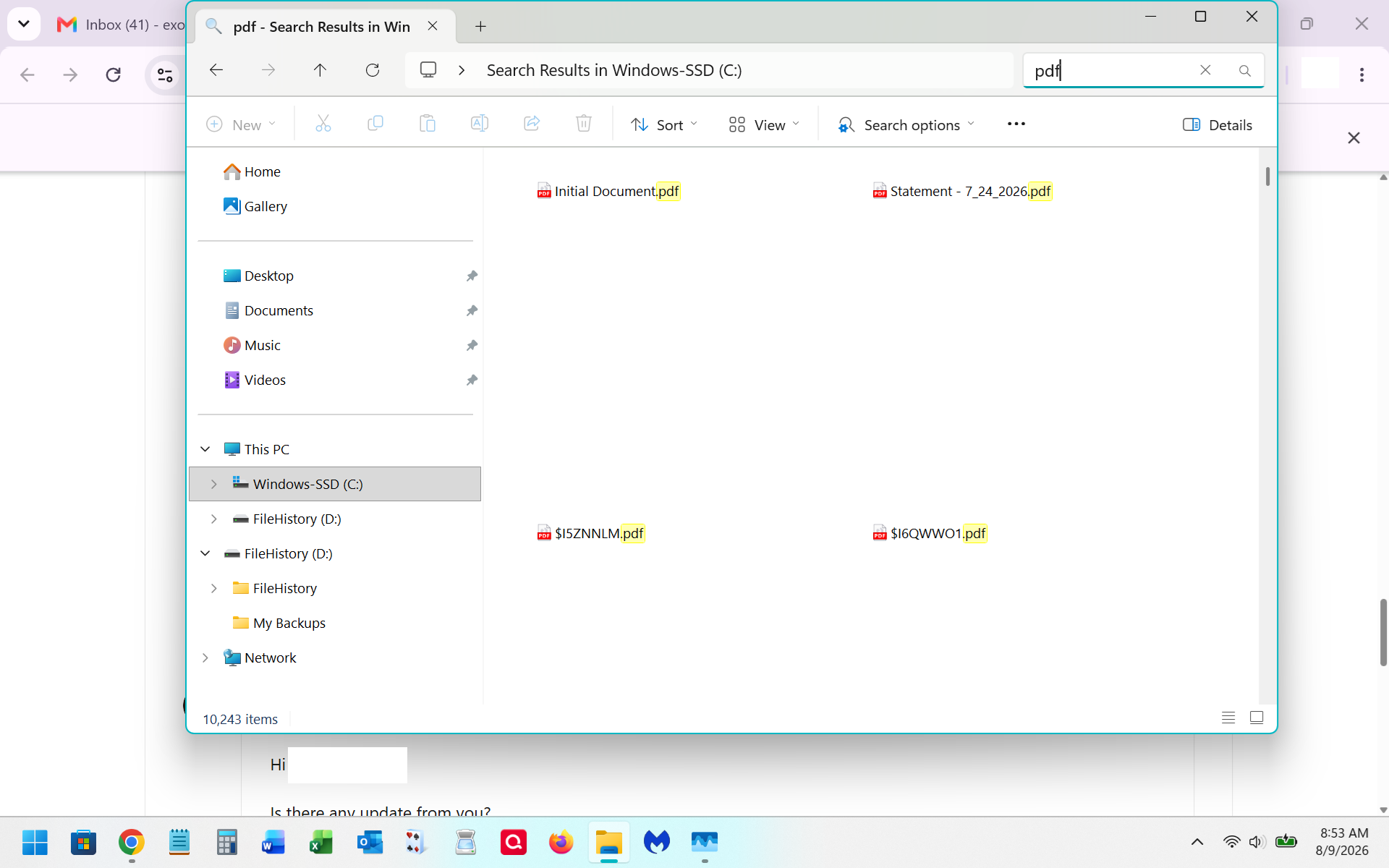1389x868 pixels.
Task: Switch to large thumbnails layout in status bar
Action: 1257,718
